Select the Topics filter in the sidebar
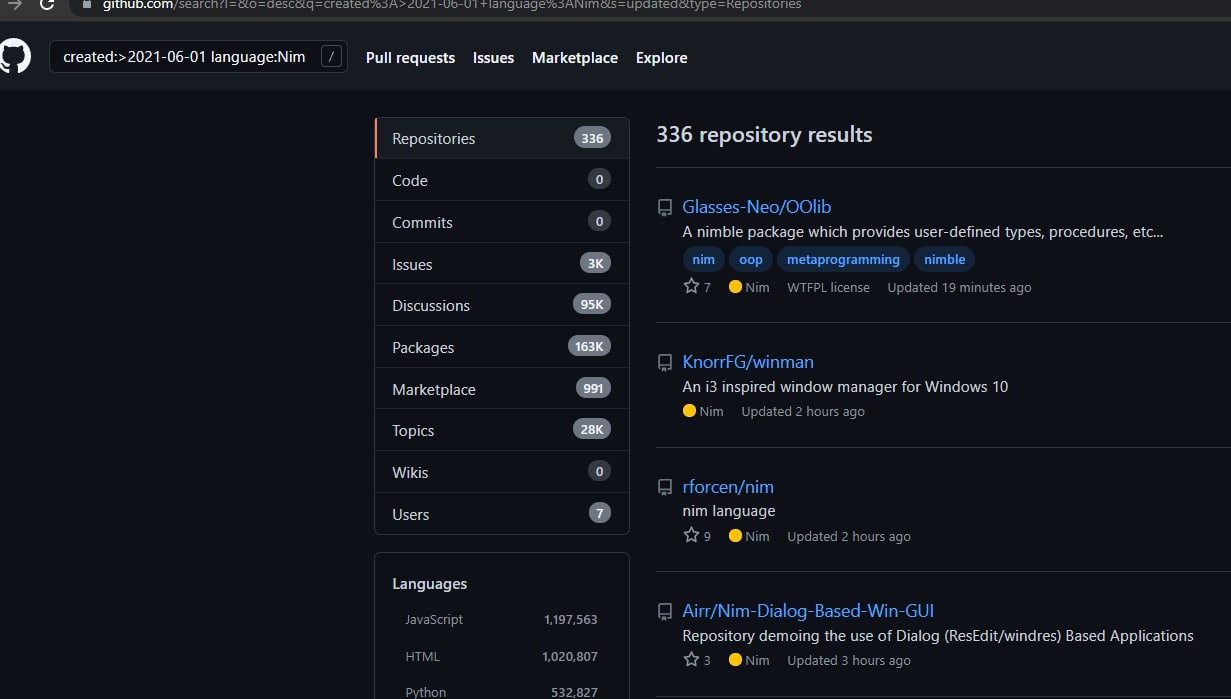 (x=502, y=430)
